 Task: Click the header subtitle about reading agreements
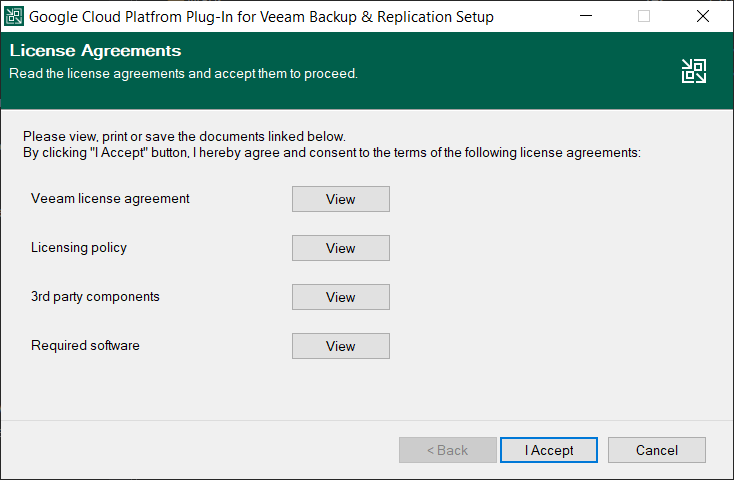click(183, 73)
